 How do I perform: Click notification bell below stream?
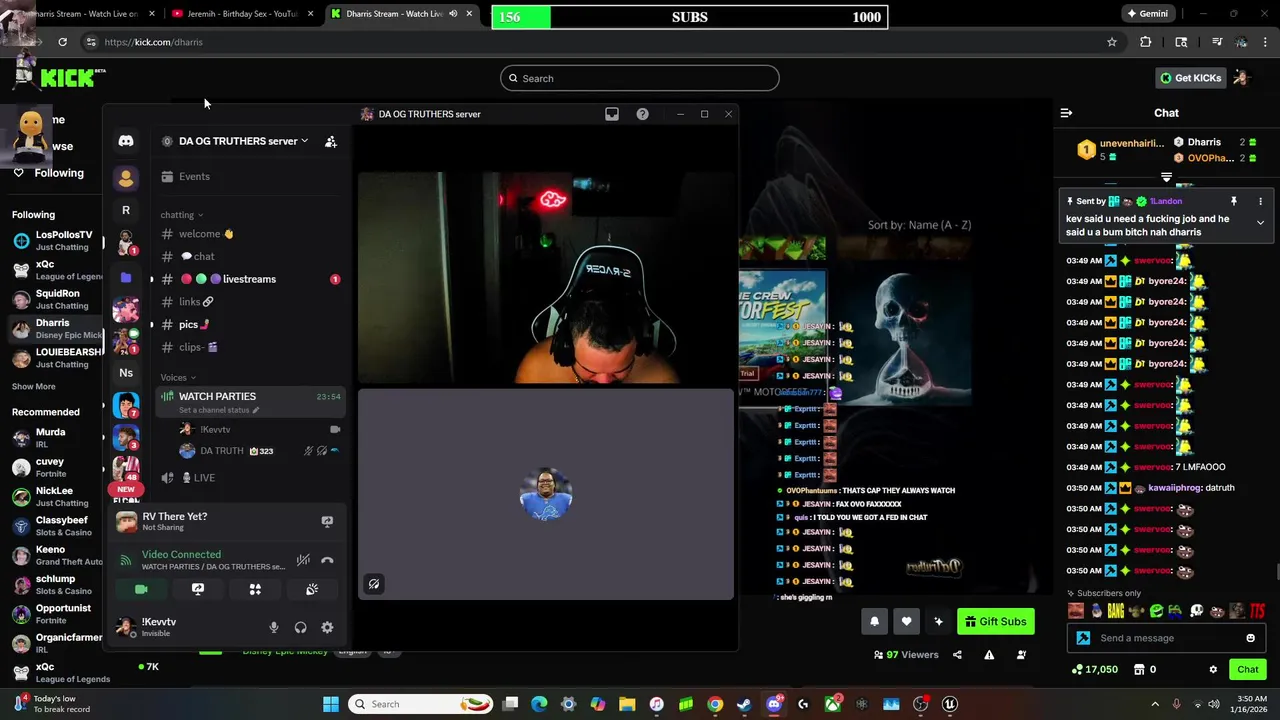(874, 621)
